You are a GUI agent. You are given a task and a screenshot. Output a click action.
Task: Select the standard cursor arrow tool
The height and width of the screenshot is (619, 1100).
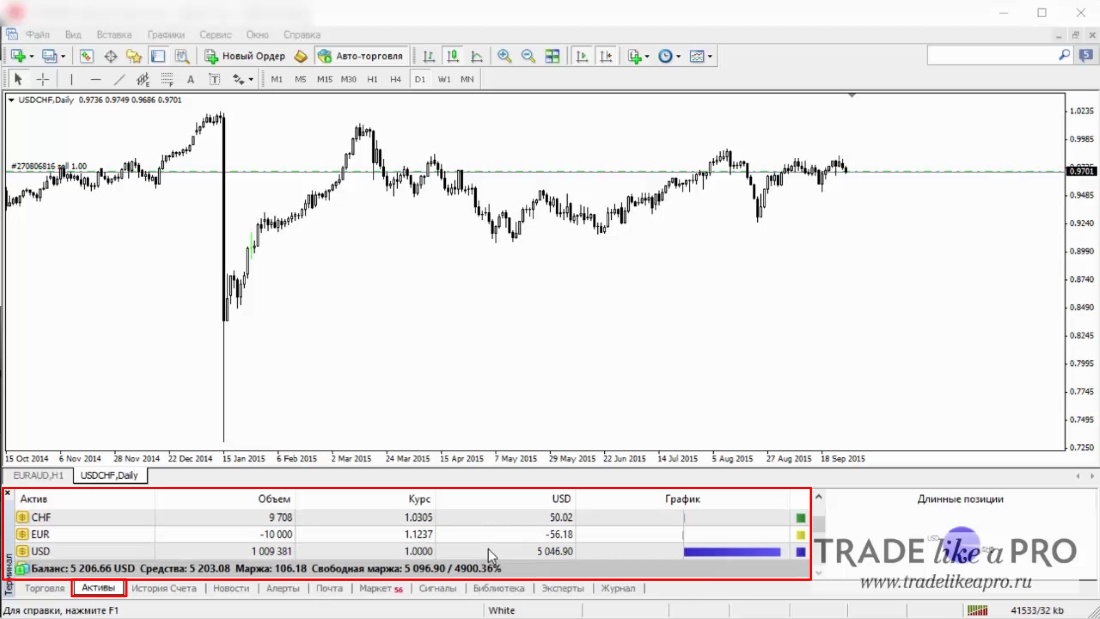[19, 79]
